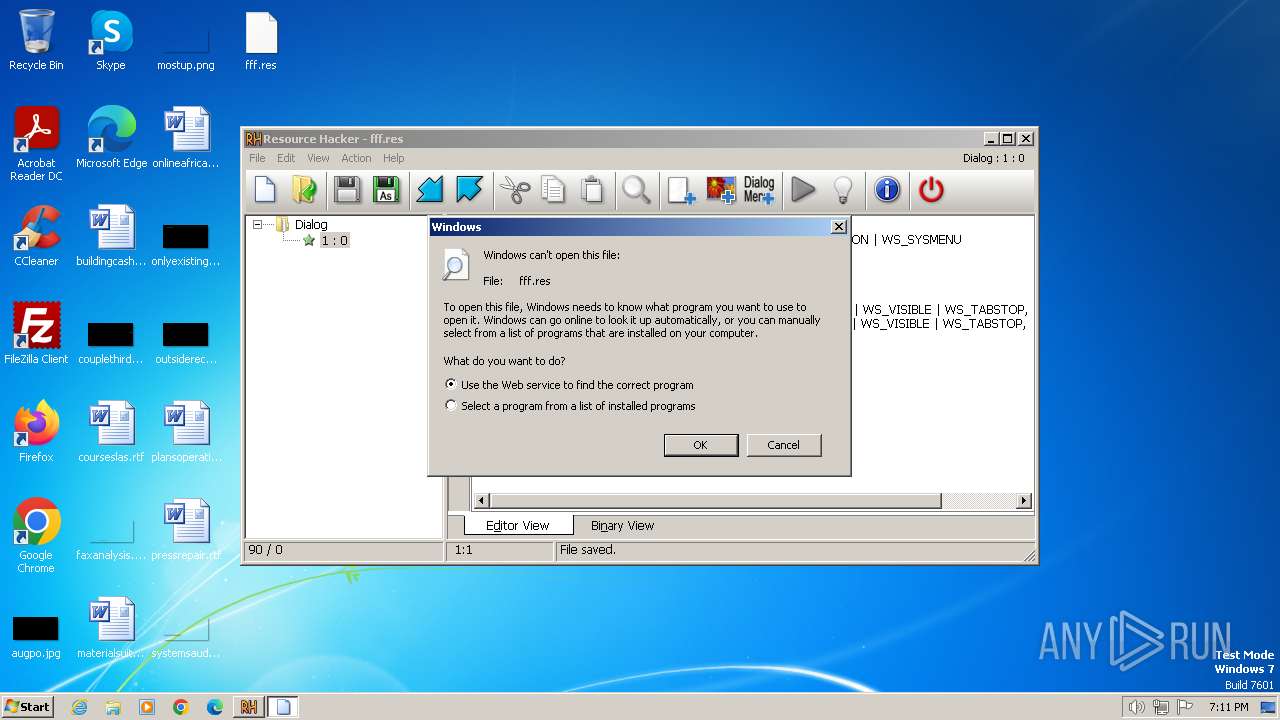This screenshot has width=1280, height=720.
Task: Click the New blank file toolbar icon
Action: (265, 189)
